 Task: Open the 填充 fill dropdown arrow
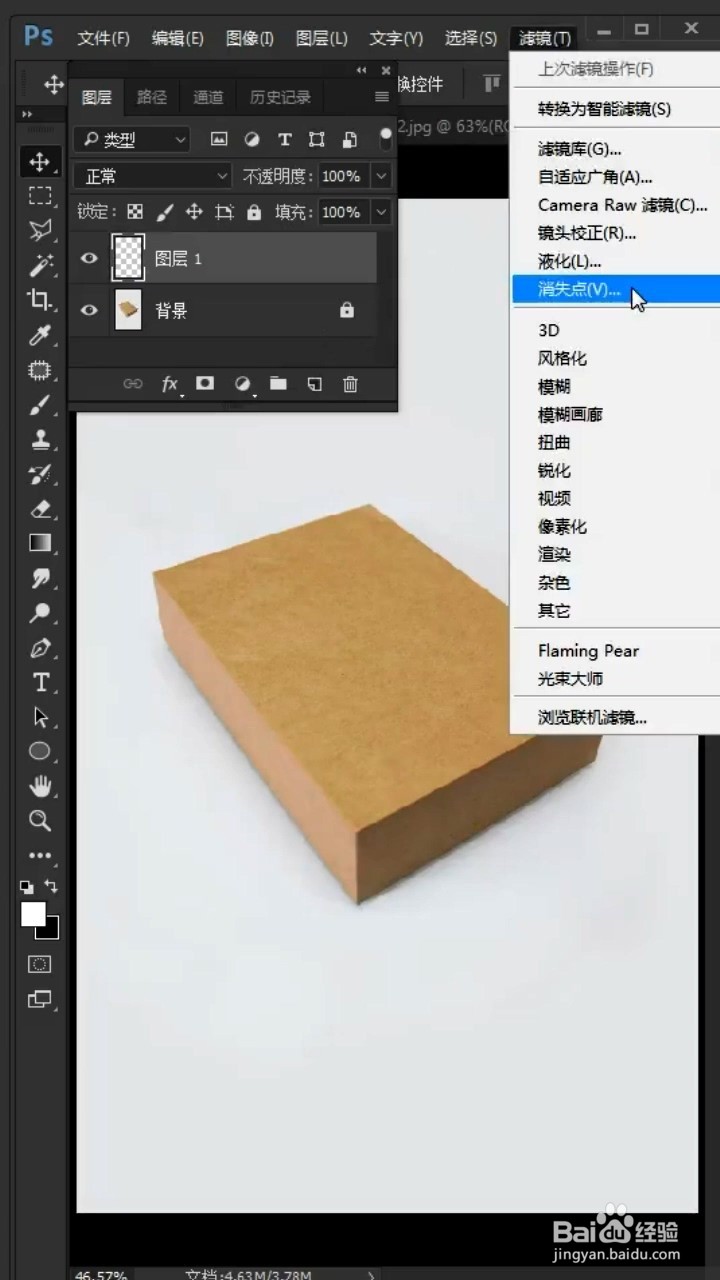(381, 212)
